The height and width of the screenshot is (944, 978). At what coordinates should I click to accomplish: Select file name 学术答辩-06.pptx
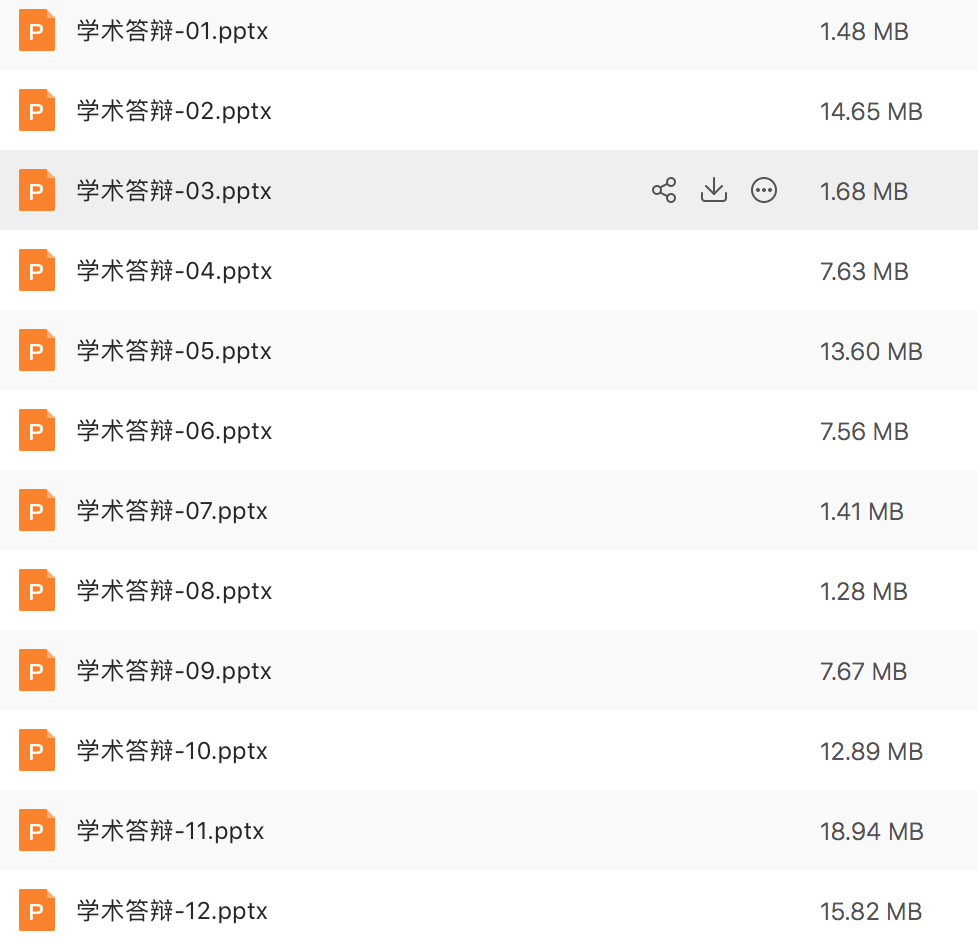174,431
